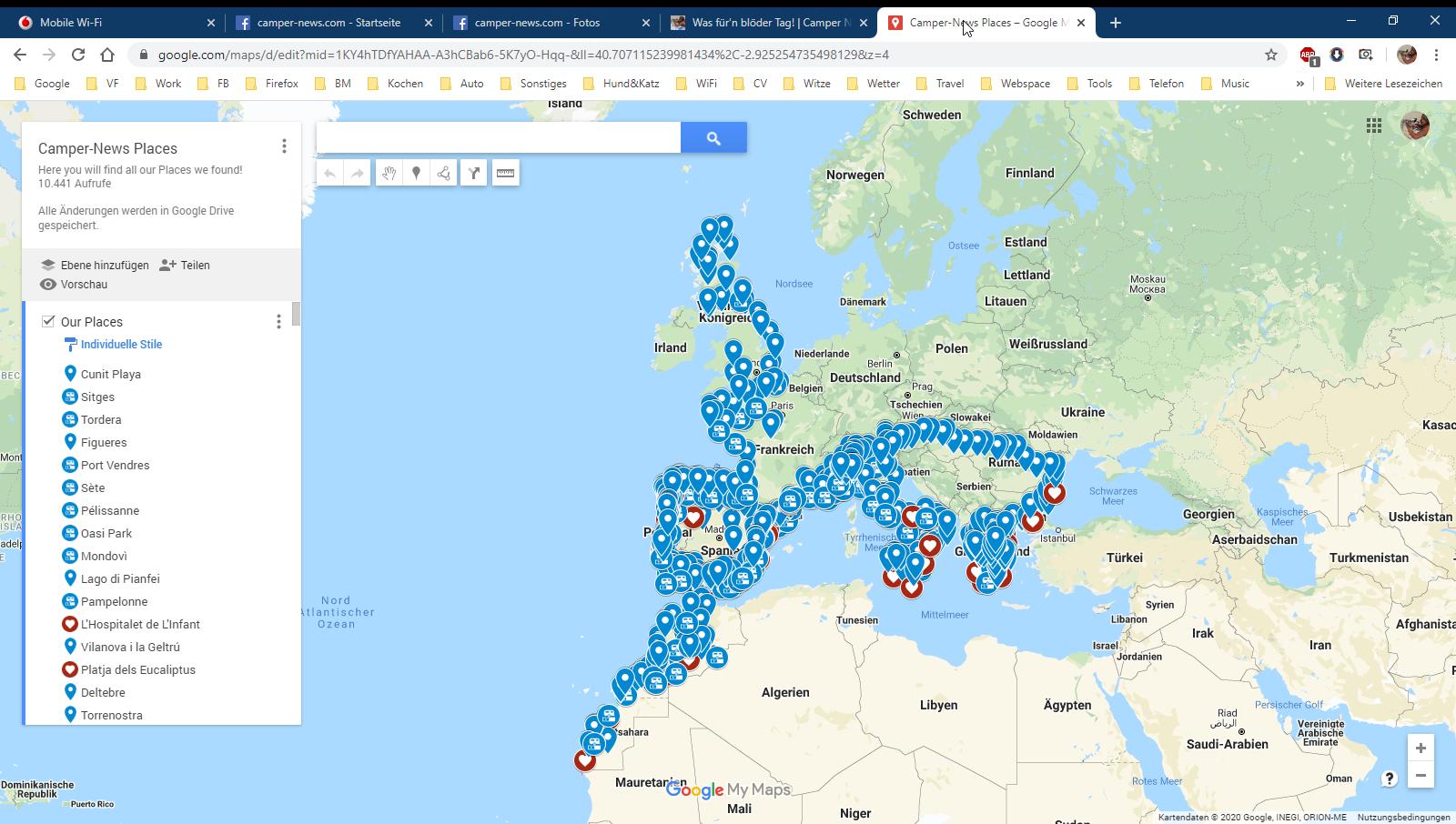Switch to the Mobile Wi-Fi tab
The width and height of the screenshot is (1456, 824).
pos(113,23)
